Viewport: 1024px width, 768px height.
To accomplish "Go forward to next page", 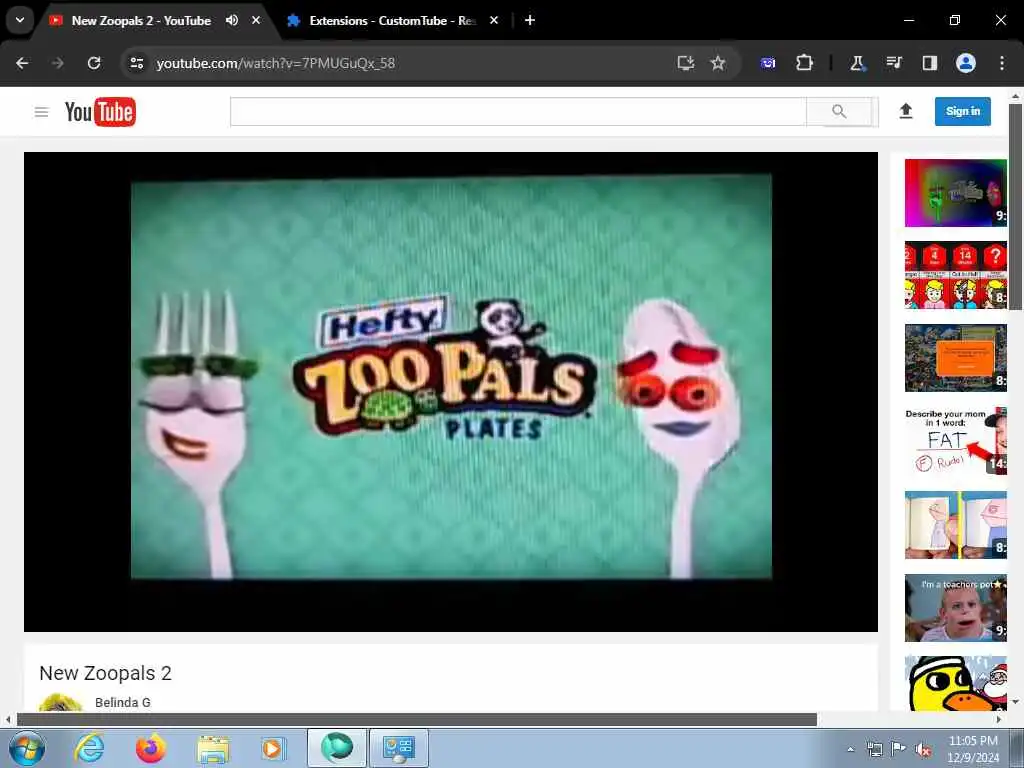I will tap(58, 63).
